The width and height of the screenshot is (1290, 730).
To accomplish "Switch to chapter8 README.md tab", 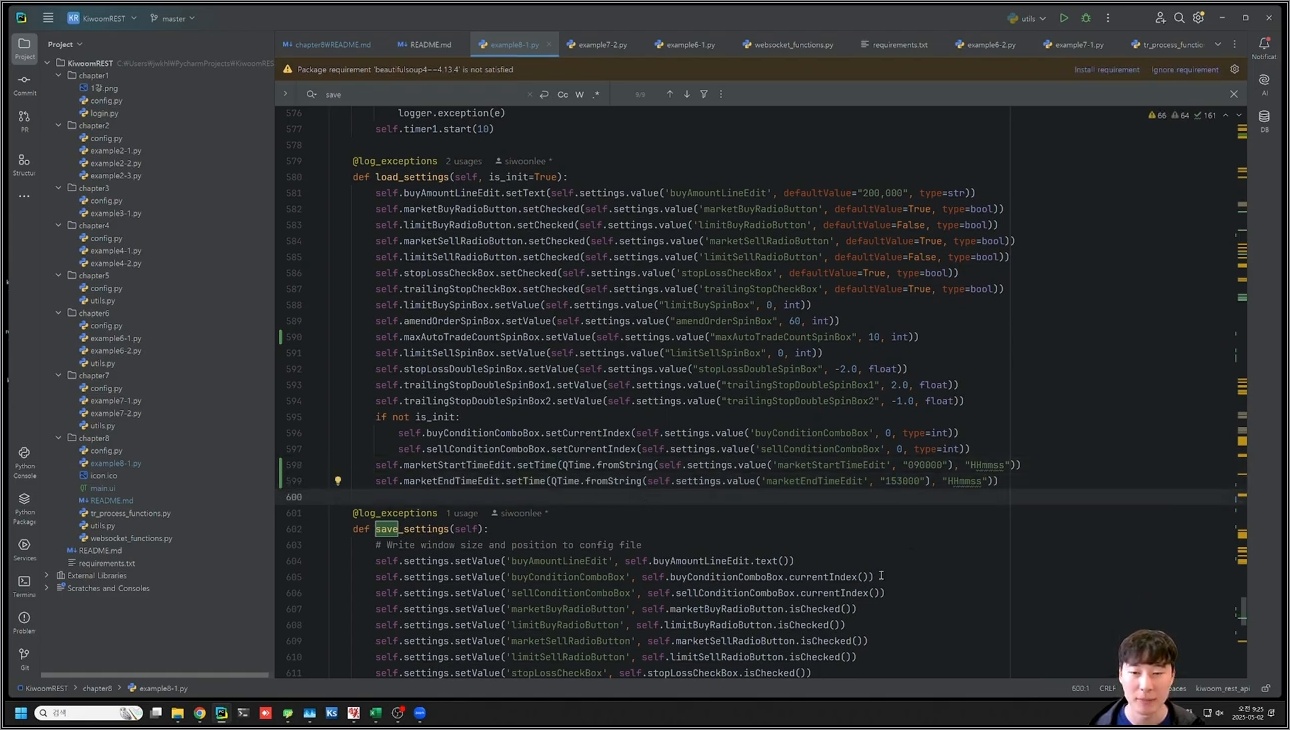I will (327, 44).
